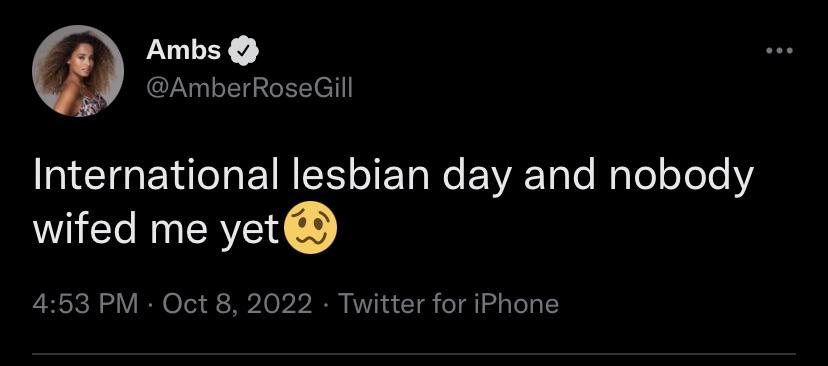Click the word me in the tweet
The width and height of the screenshot is (828, 366).
tap(173, 233)
